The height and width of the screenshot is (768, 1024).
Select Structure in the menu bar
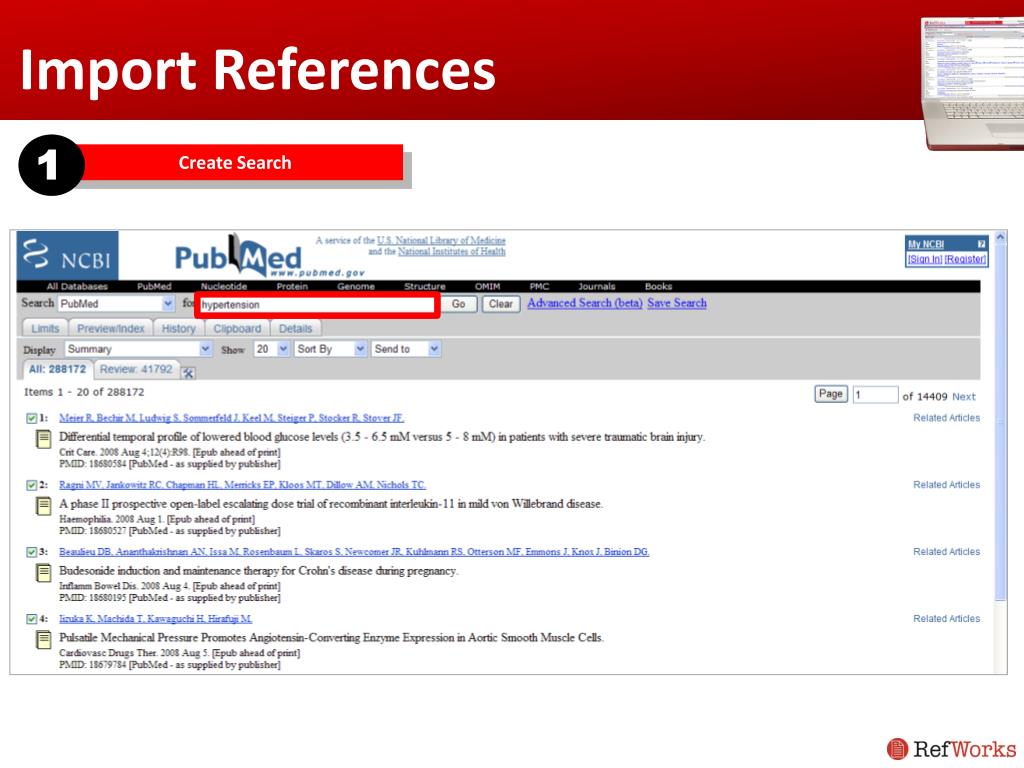coord(424,286)
